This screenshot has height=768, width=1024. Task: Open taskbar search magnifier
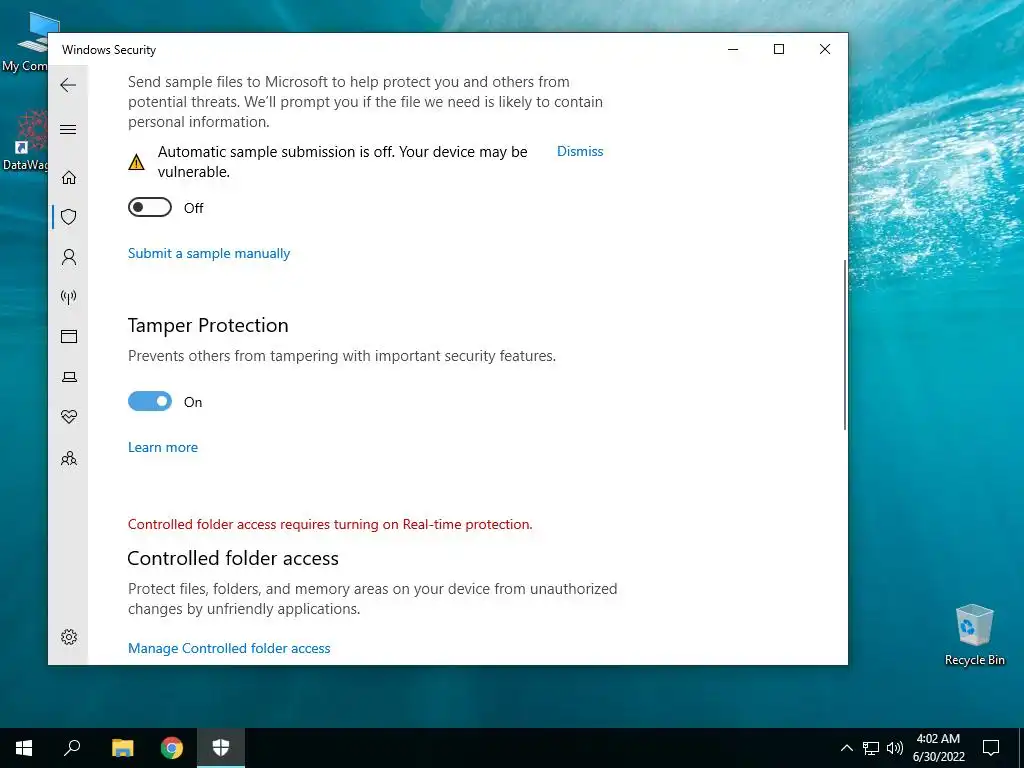[72, 748]
